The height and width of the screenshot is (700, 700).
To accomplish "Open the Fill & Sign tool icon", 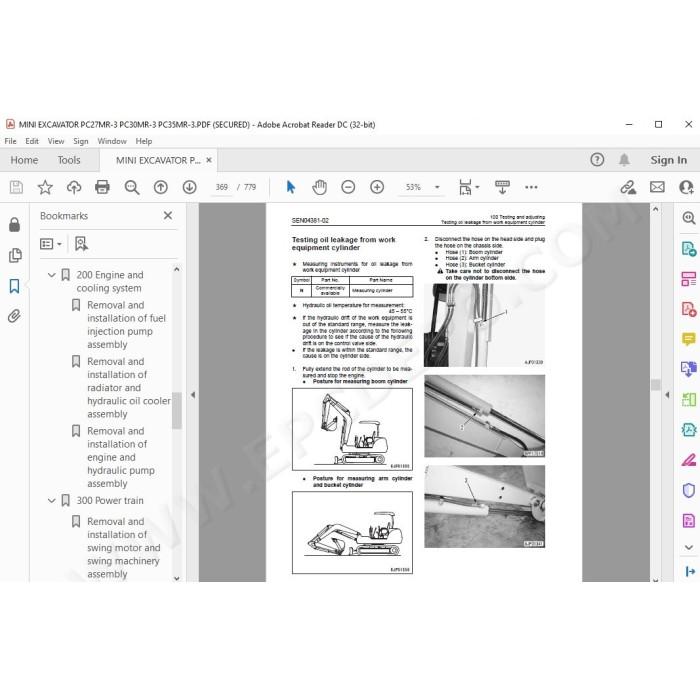I will 688,460.
